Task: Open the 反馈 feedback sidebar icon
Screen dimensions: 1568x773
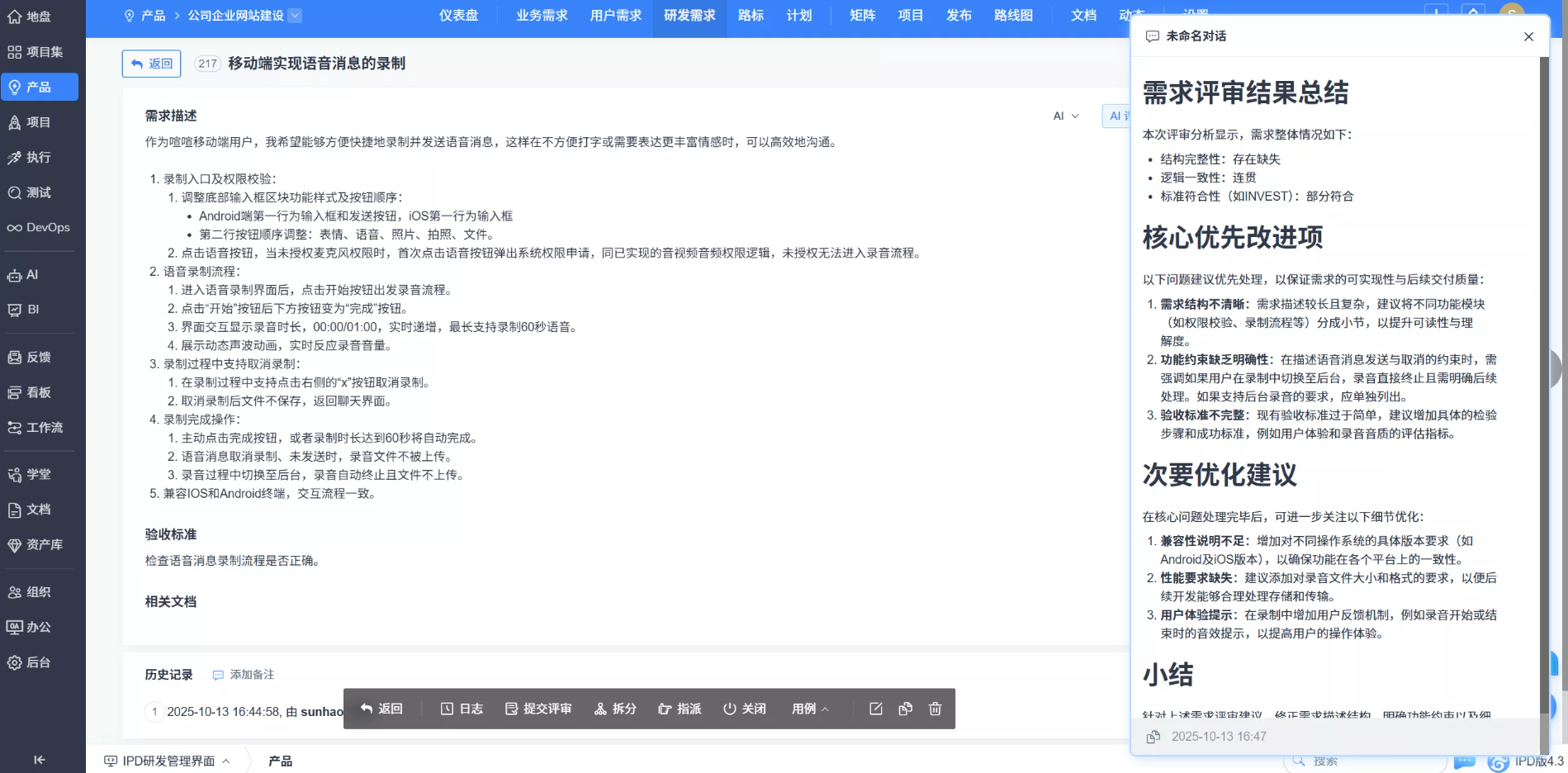Action: tap(35, 357)
